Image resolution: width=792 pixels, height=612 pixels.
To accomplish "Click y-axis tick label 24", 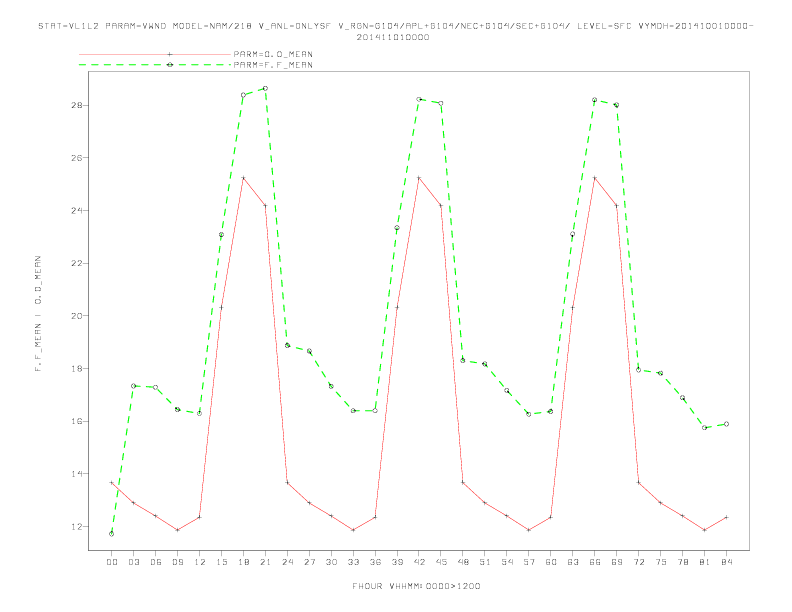I will 77,211.
